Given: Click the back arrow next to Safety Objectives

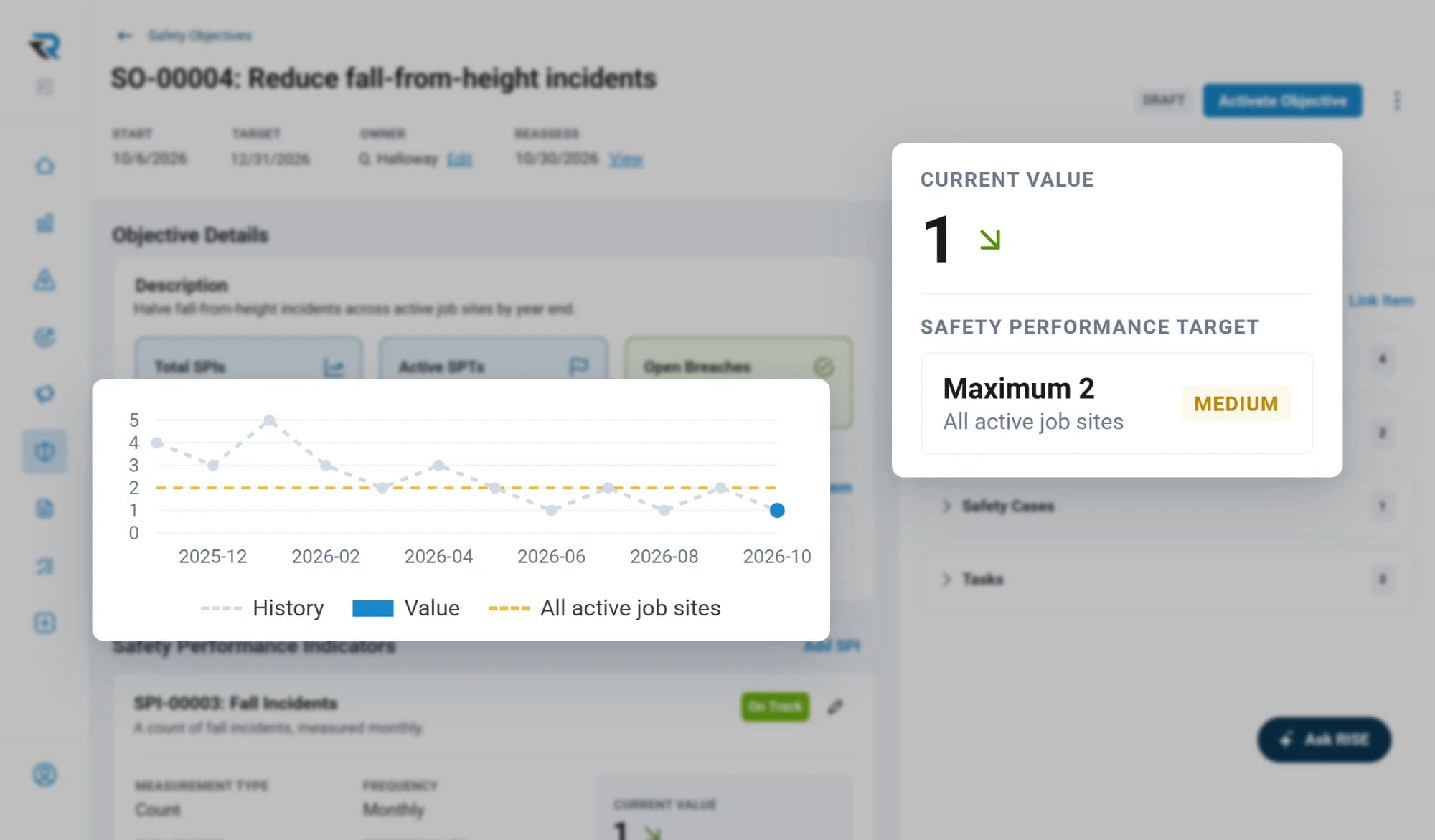Looking at the screenshot, I should [125, 35].
